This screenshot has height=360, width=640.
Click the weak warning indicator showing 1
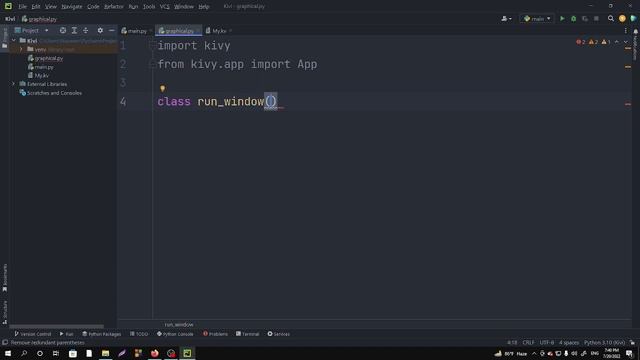606,42
